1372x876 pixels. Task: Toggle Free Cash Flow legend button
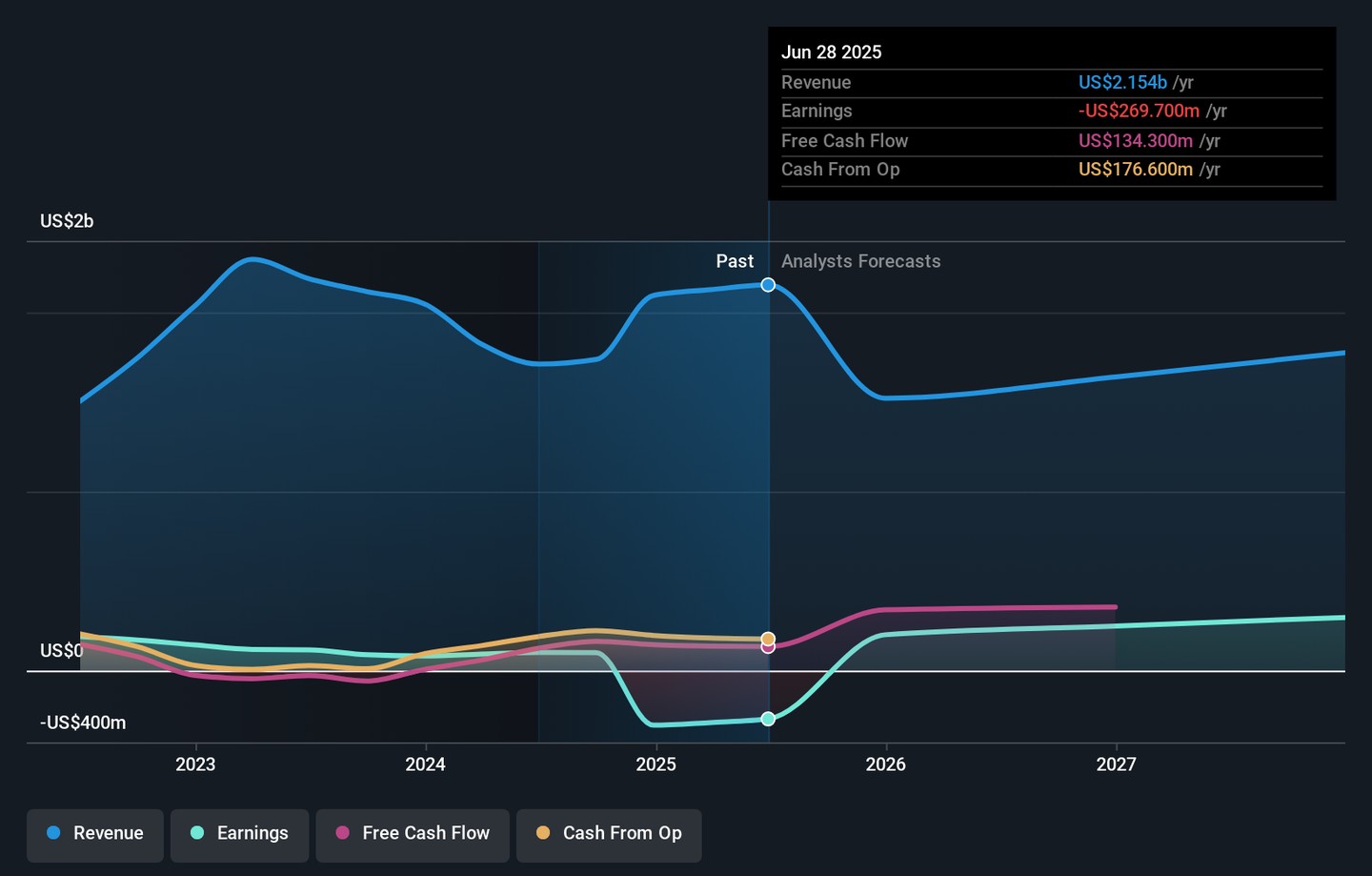[x=413, y=833]
